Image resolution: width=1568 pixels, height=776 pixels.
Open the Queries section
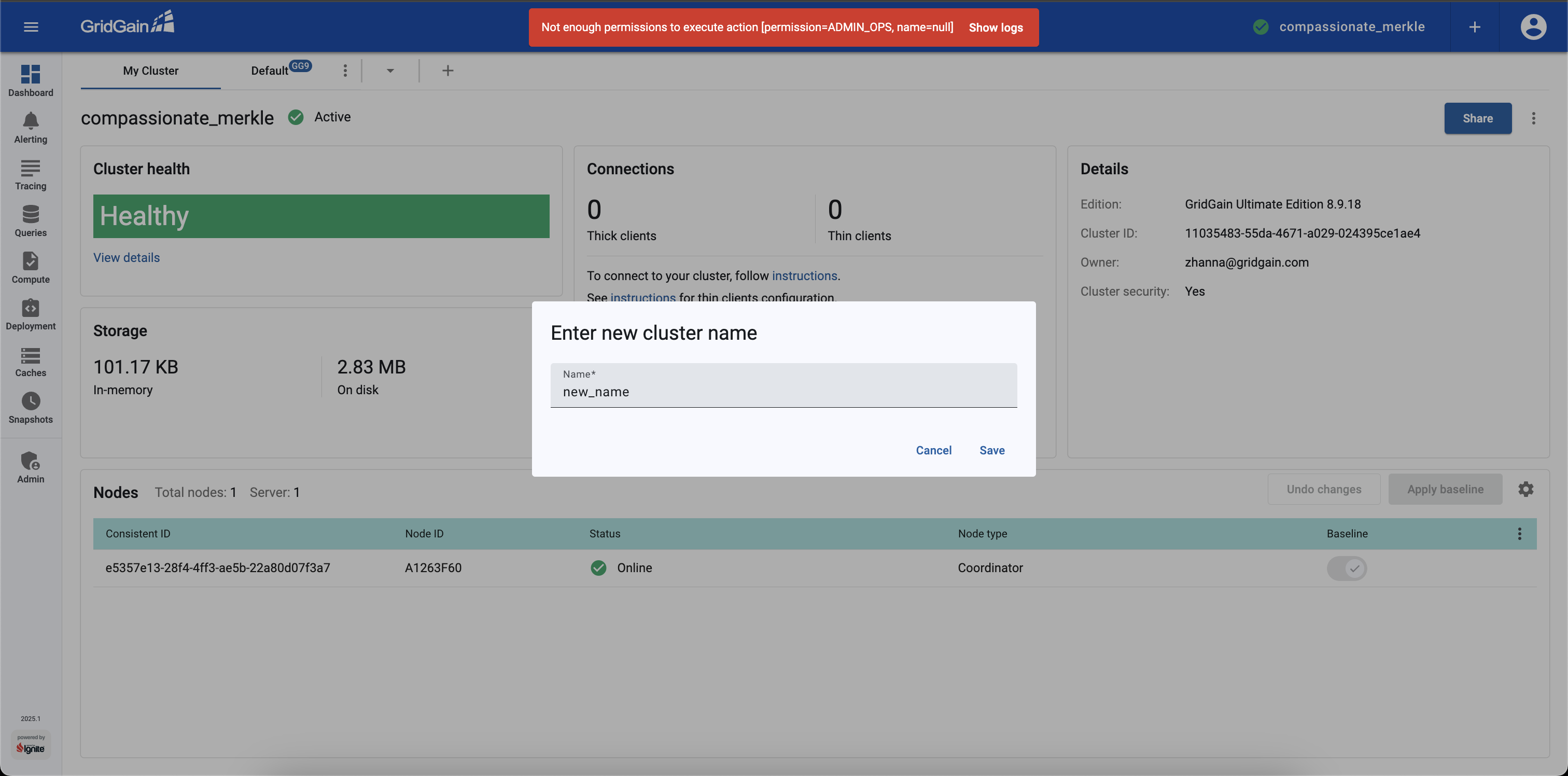point(31,220)
